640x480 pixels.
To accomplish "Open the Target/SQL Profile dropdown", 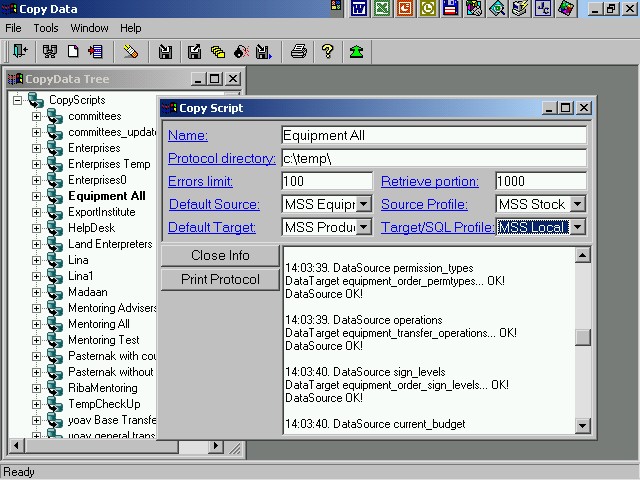I will [x=577, y=228].
